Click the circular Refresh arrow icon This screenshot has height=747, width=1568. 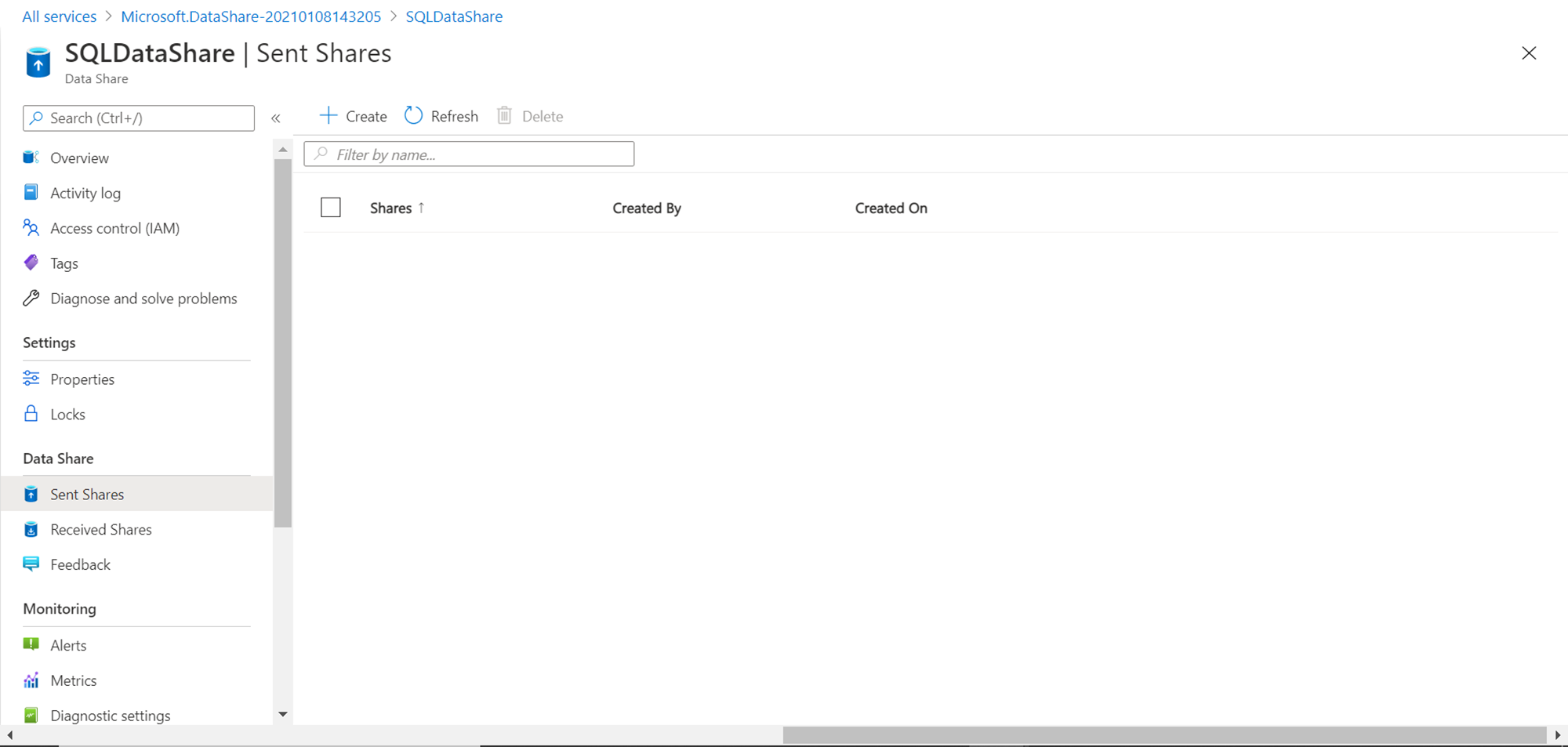click(x=413, y=116)
